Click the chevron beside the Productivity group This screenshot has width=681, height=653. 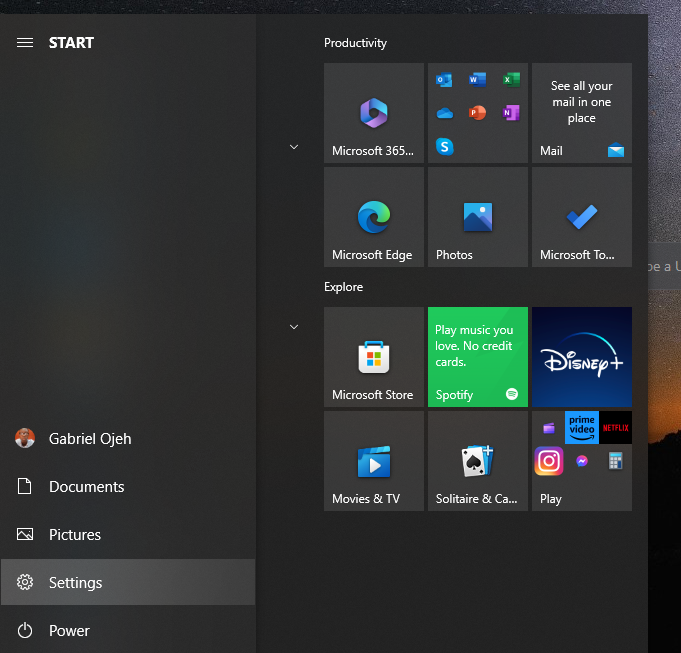294,147
